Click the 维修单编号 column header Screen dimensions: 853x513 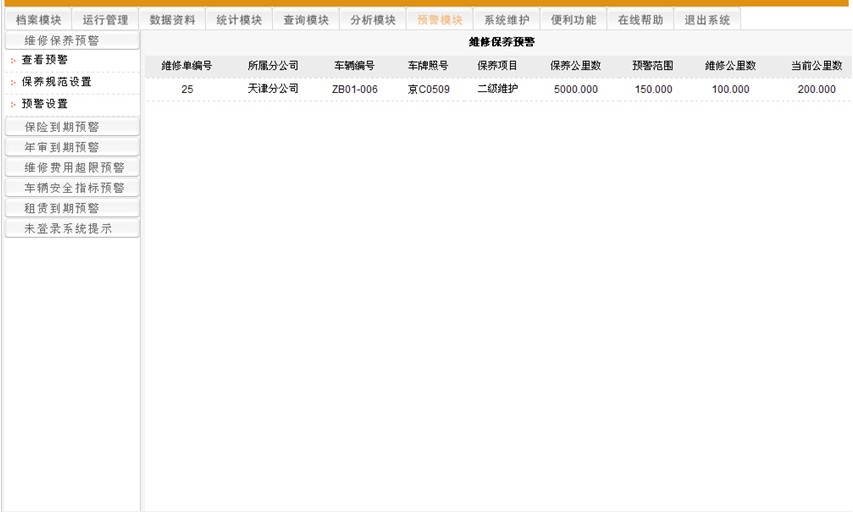point(187,66)
